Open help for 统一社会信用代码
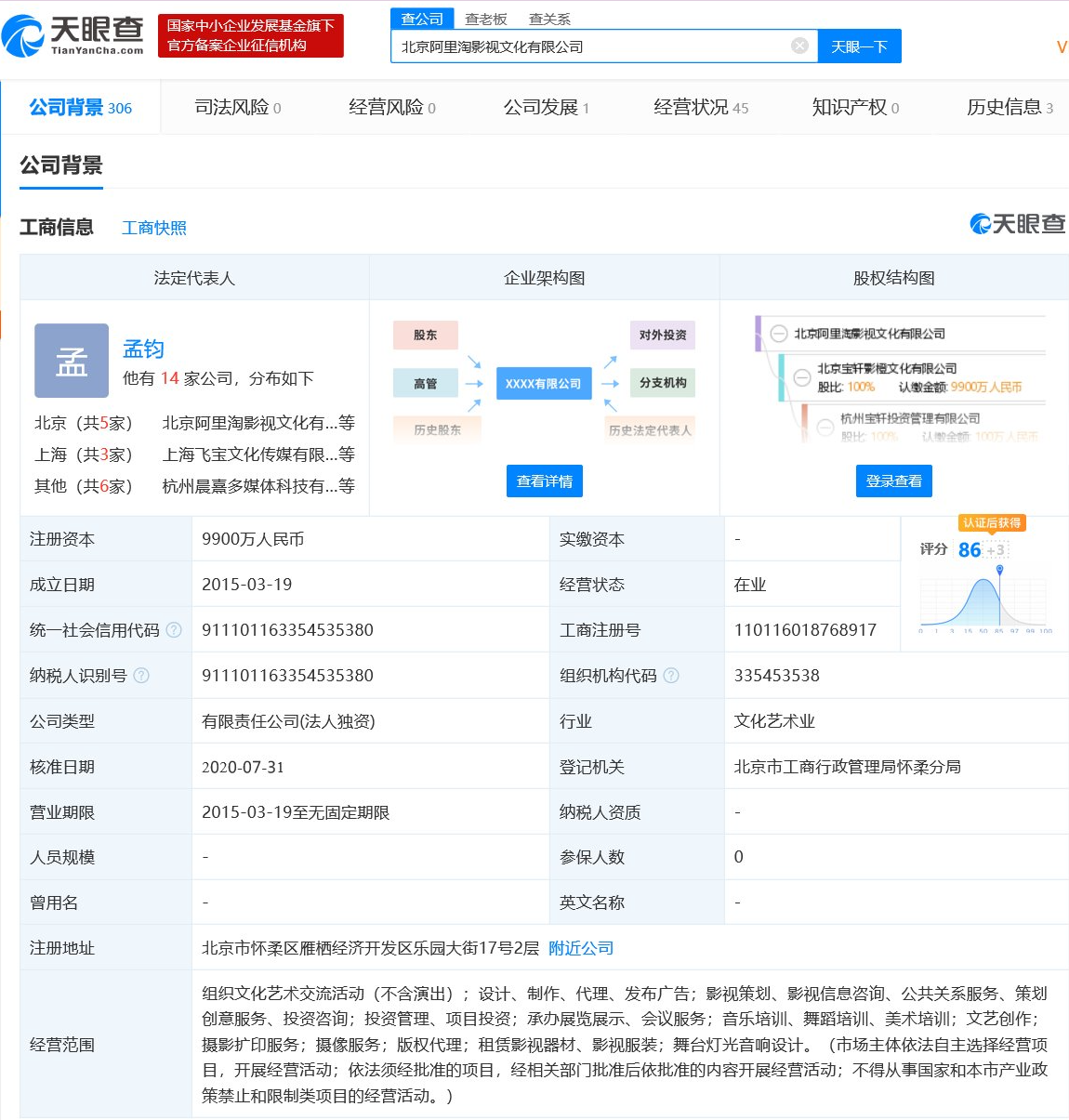The image size is (1069, 1120). pos(174,630)
